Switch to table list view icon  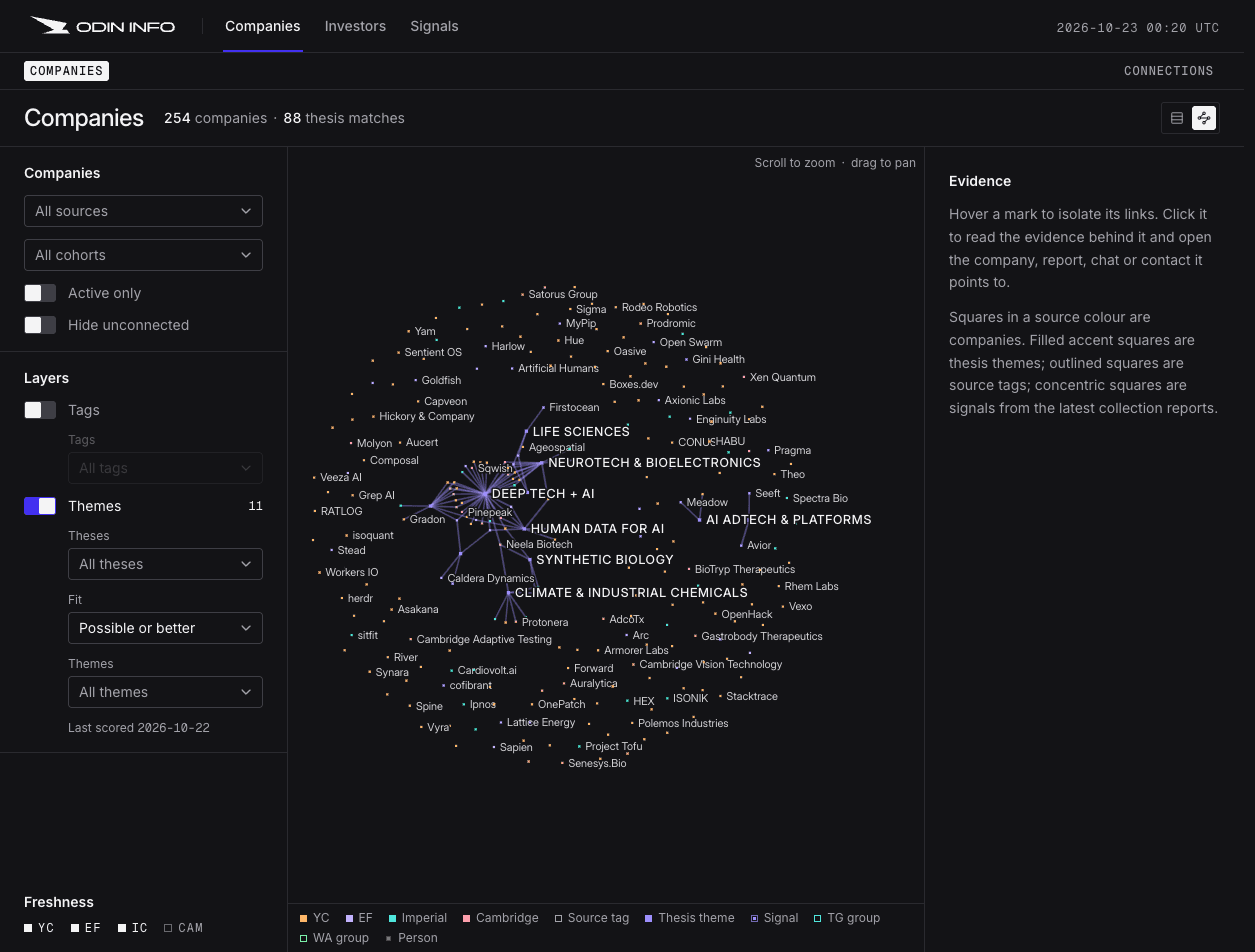point(1177,118)
